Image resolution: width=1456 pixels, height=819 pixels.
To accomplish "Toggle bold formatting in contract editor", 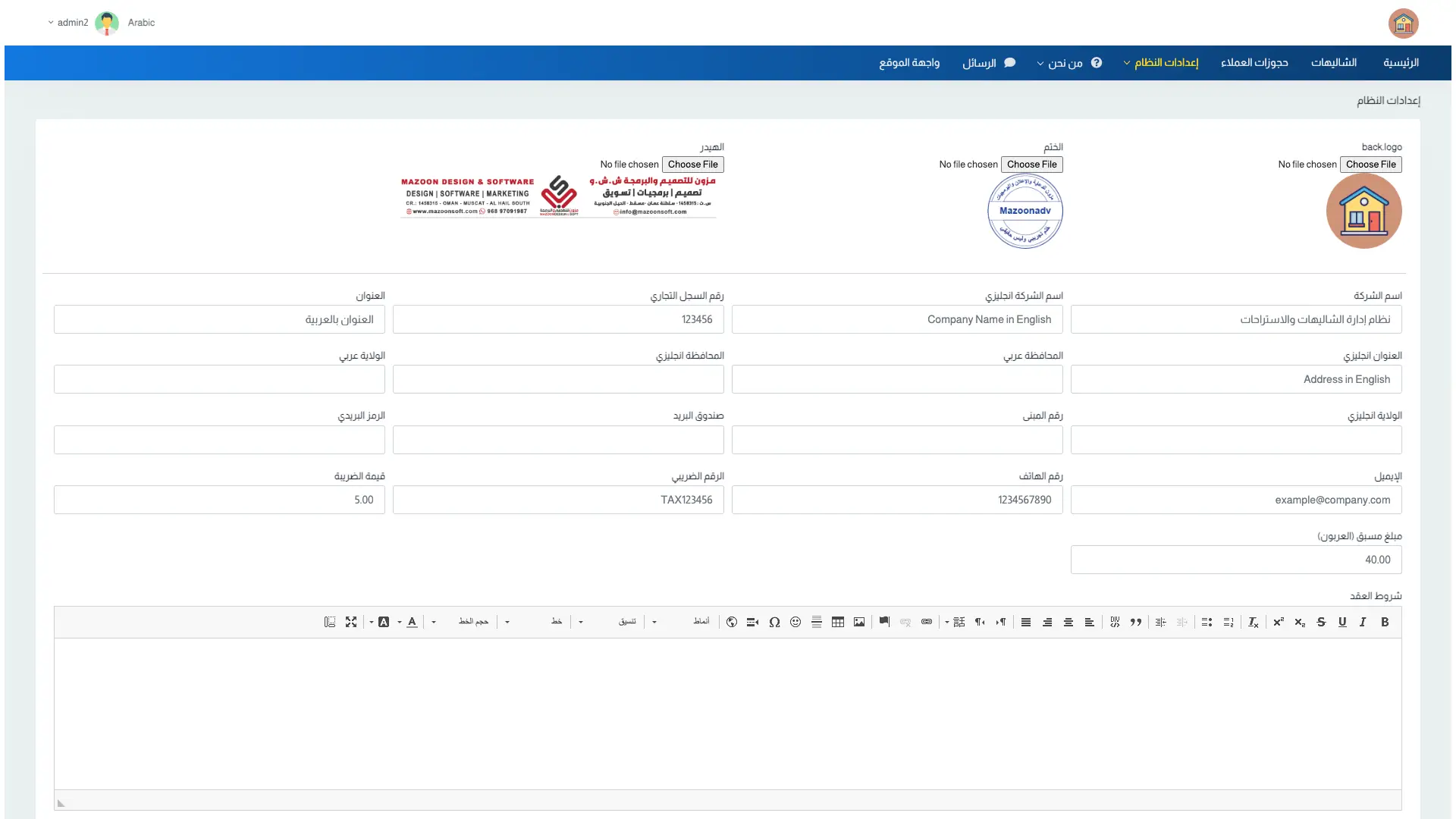I will pos(1385,622).
